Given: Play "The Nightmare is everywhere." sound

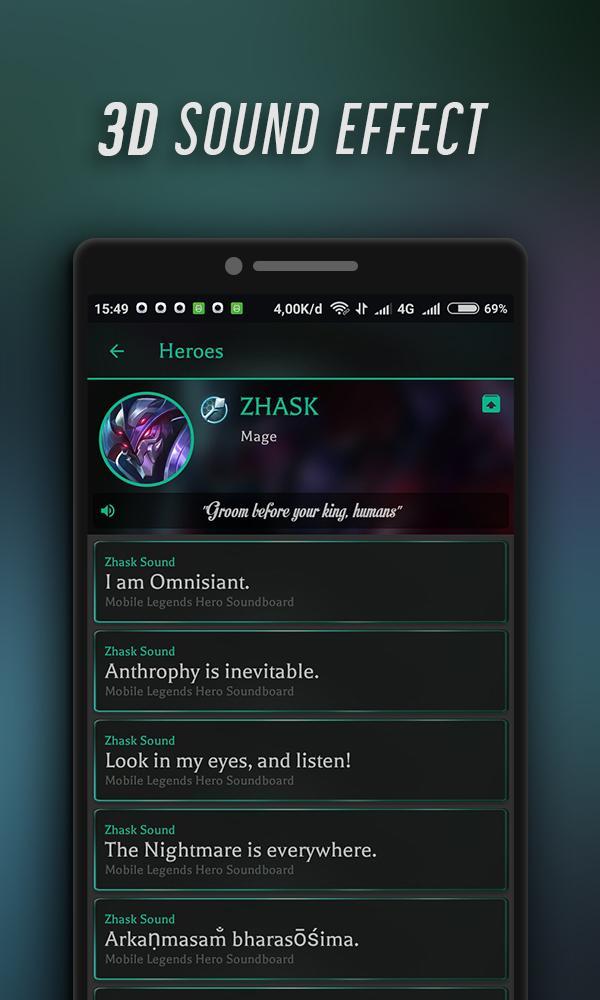Looking at the screenshot, I should tap(301, 849).
